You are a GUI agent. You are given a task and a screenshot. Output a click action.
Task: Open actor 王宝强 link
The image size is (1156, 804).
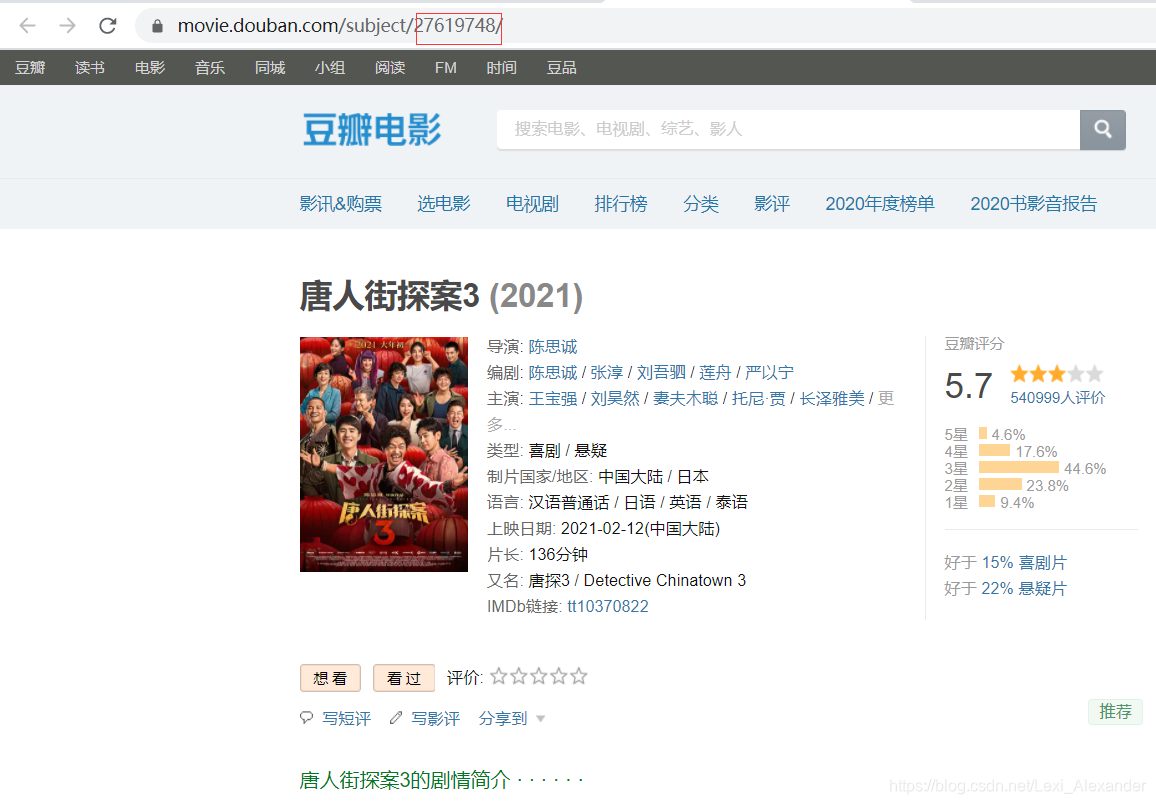(553, 399)
